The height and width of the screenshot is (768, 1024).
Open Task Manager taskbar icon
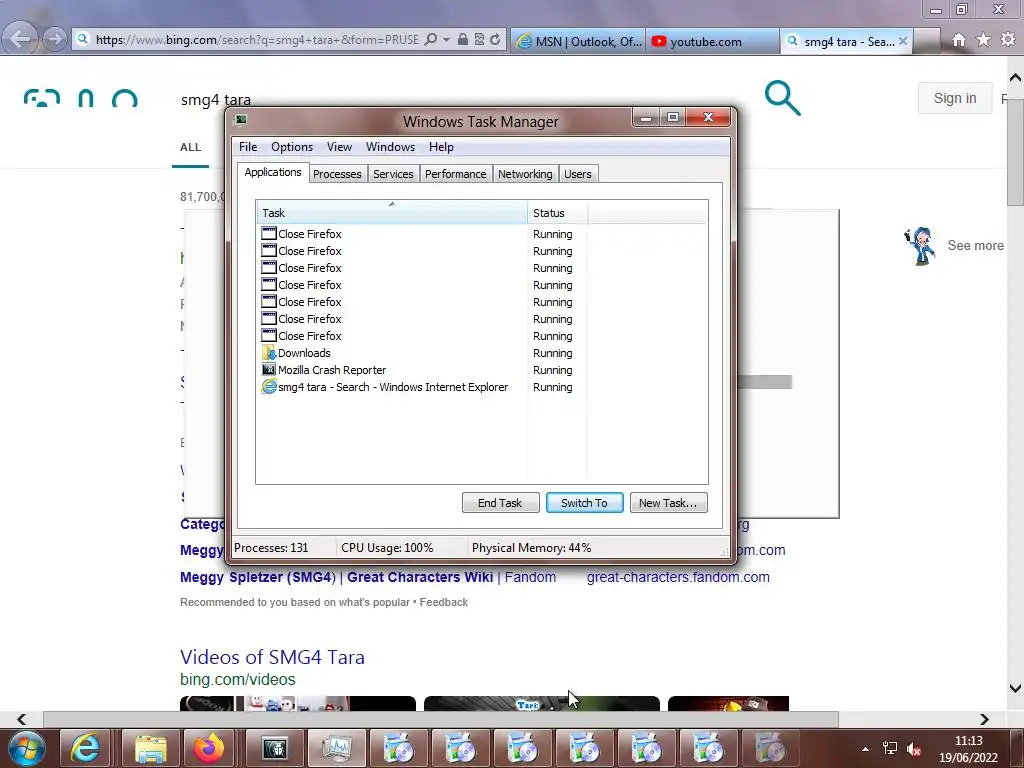pyautogui.click(x=336, y=748)
